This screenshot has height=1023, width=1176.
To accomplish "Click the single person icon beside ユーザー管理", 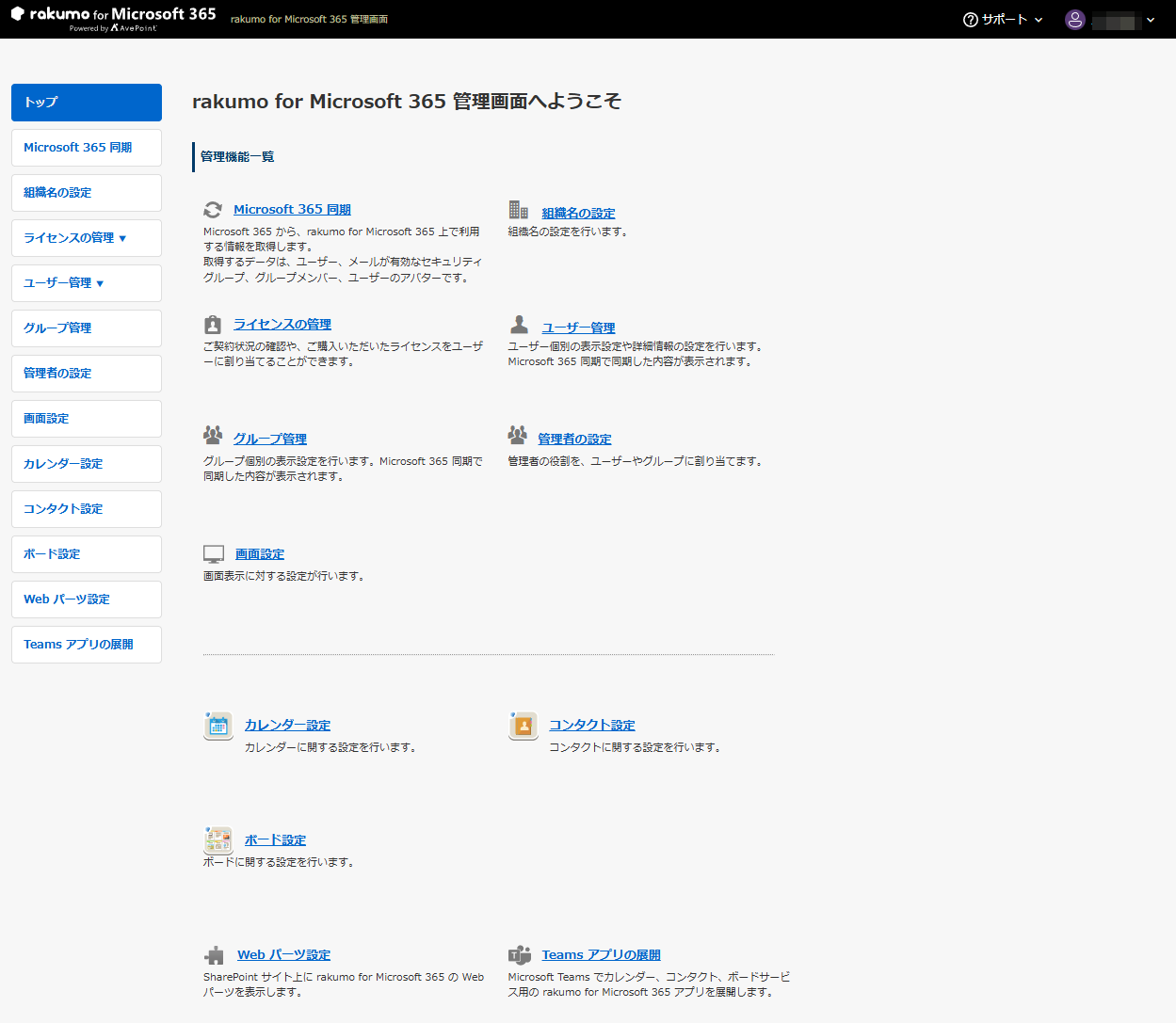I will coord(519,325).
